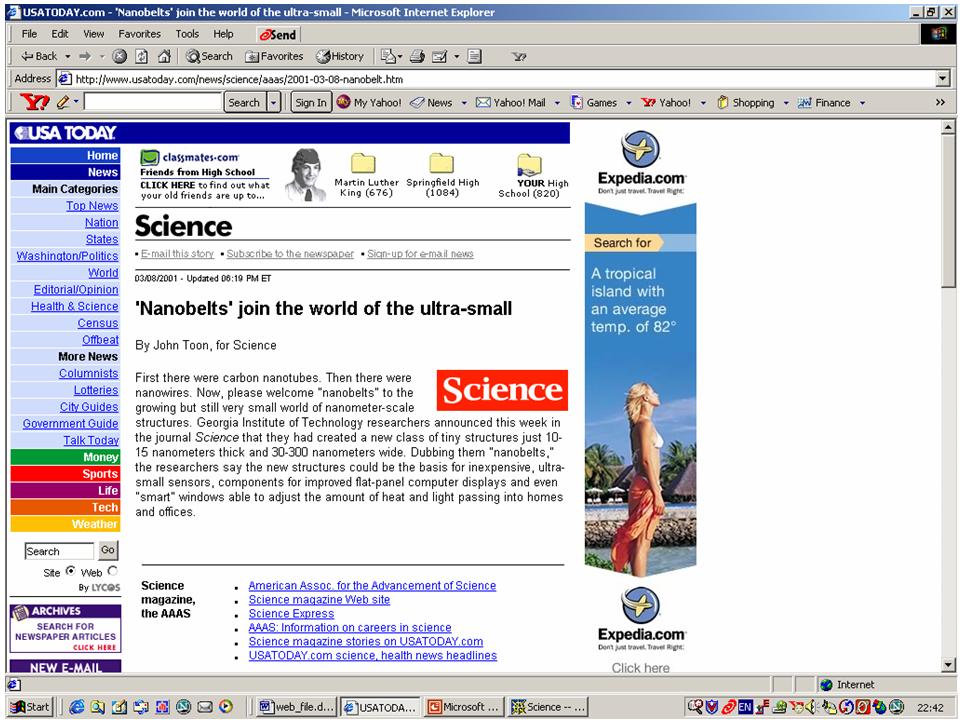Expand the Games dropdown arrow
Screen dimensions: 960x720
click(x=628, y=102)
